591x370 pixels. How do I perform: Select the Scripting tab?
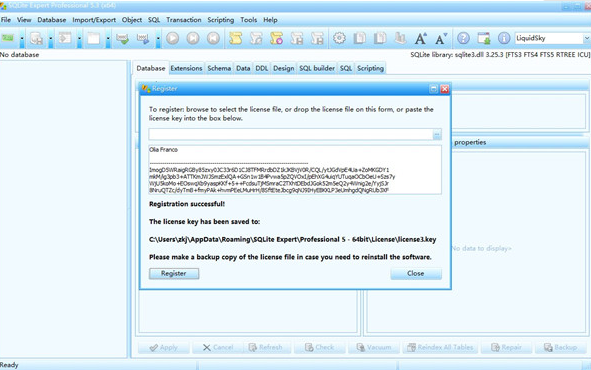point(370,68)
